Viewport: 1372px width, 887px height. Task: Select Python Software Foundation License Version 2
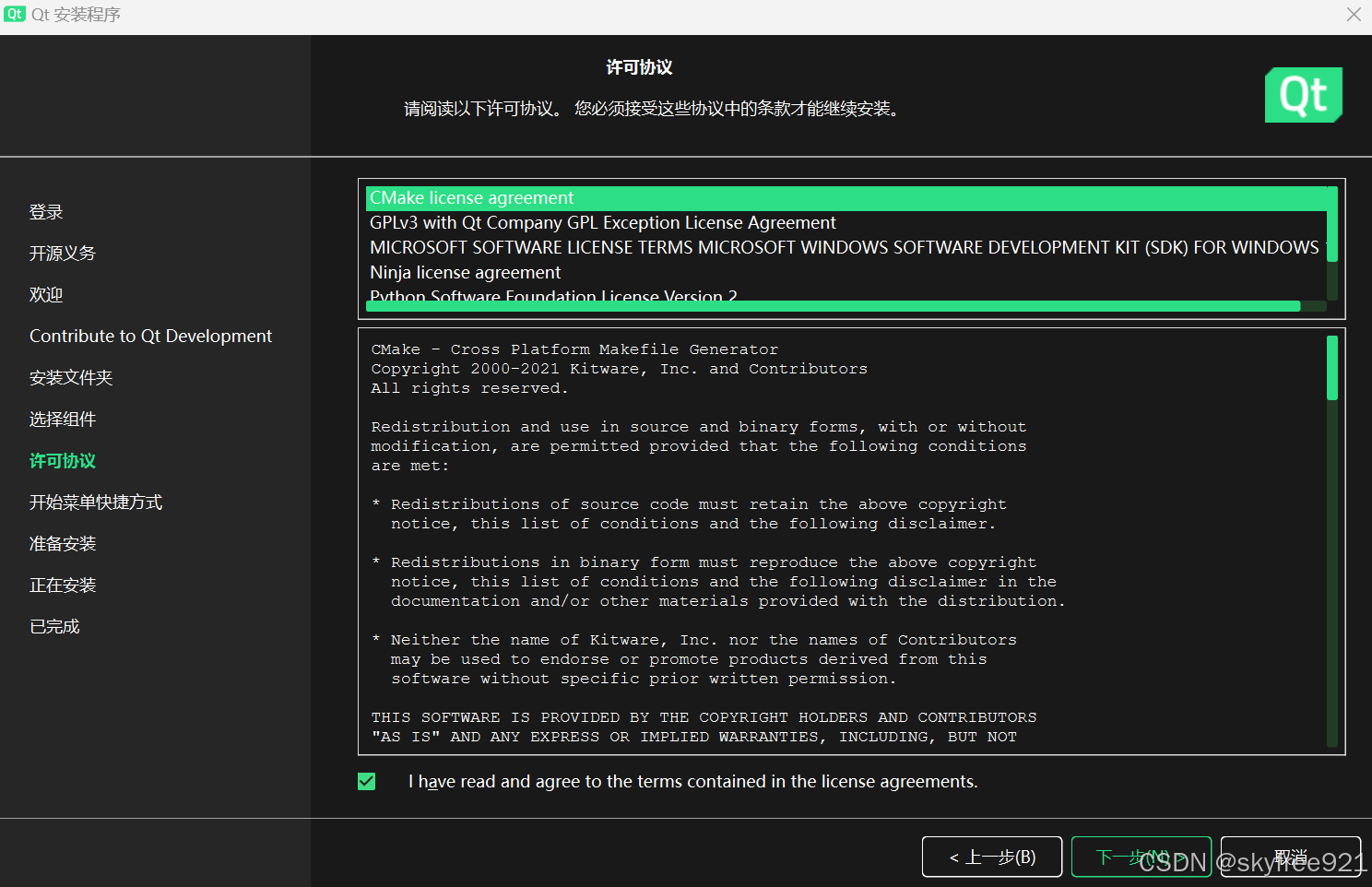pos(846,293)
